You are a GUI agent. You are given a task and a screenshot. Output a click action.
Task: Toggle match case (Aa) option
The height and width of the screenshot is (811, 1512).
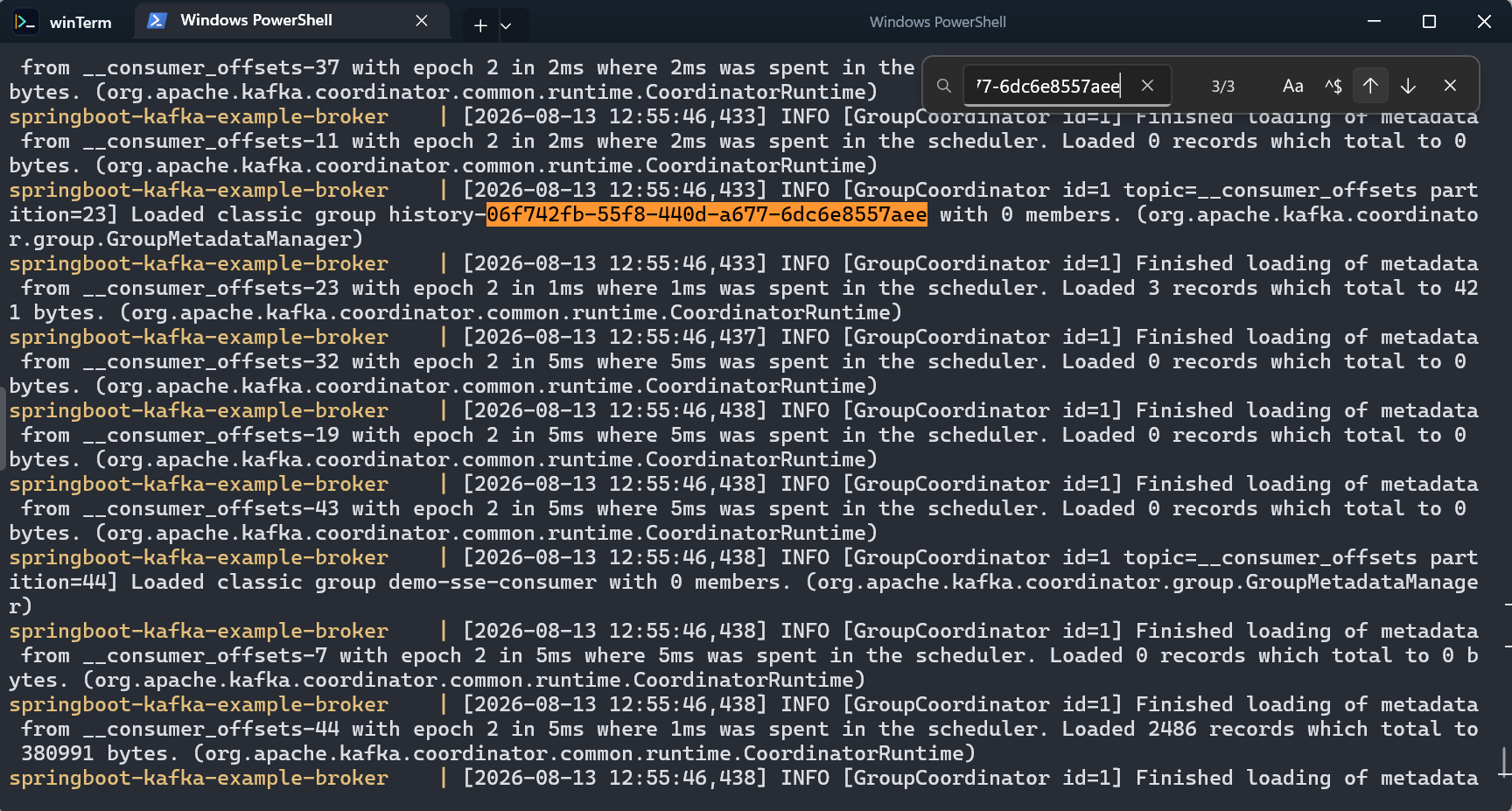[x=1292, y=86]
